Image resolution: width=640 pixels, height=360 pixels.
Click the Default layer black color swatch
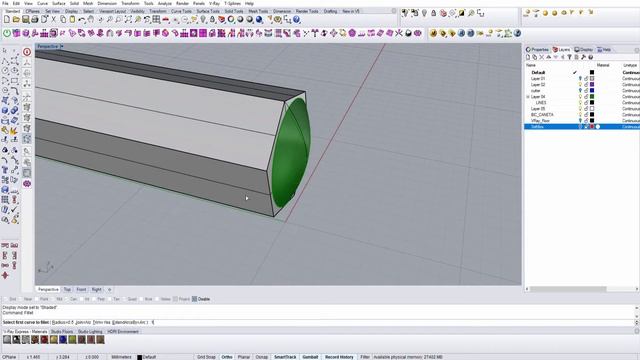tap(592, 72)
